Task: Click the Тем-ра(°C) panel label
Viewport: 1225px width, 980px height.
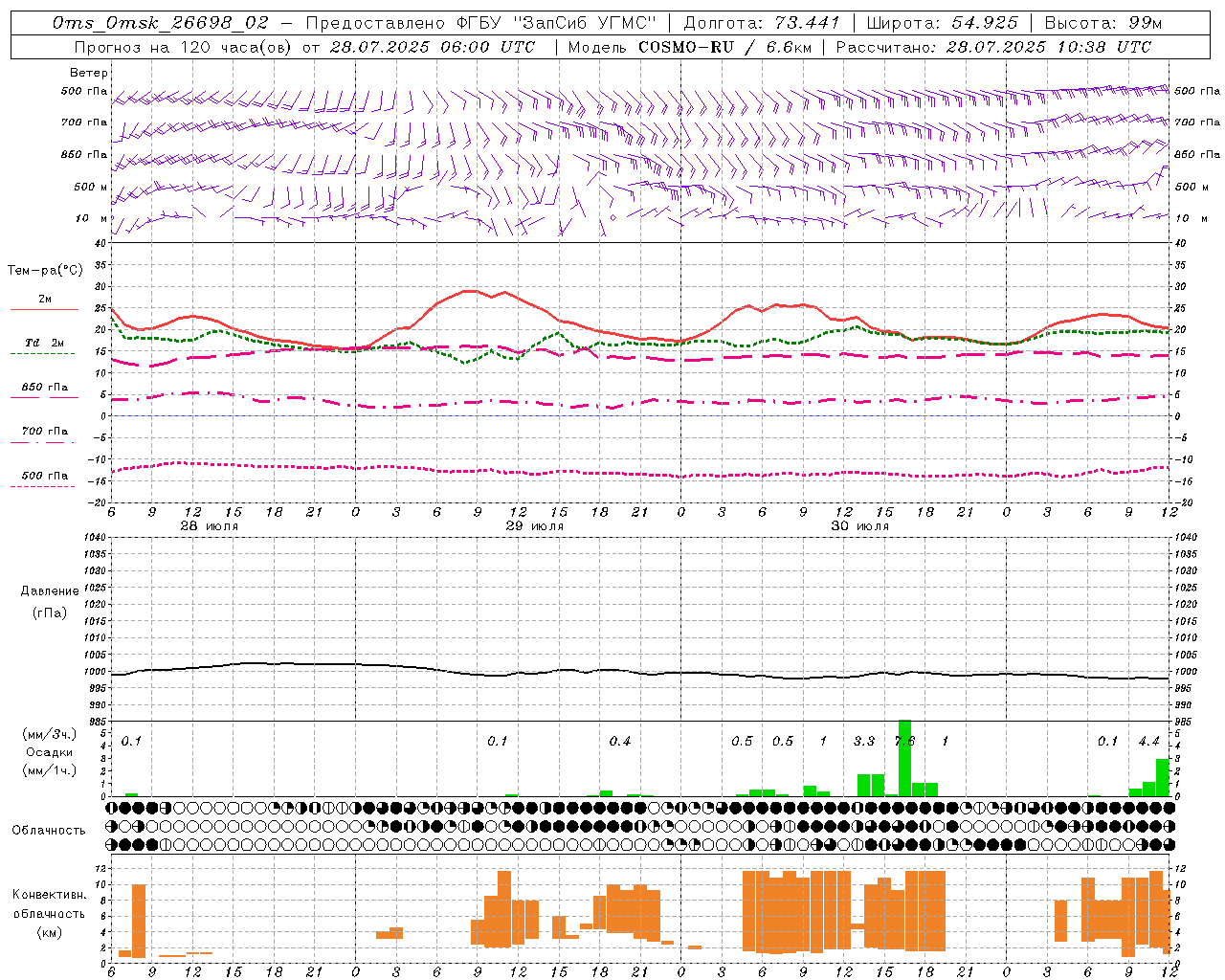Action: pyautogui.click(x=46, y=271)
